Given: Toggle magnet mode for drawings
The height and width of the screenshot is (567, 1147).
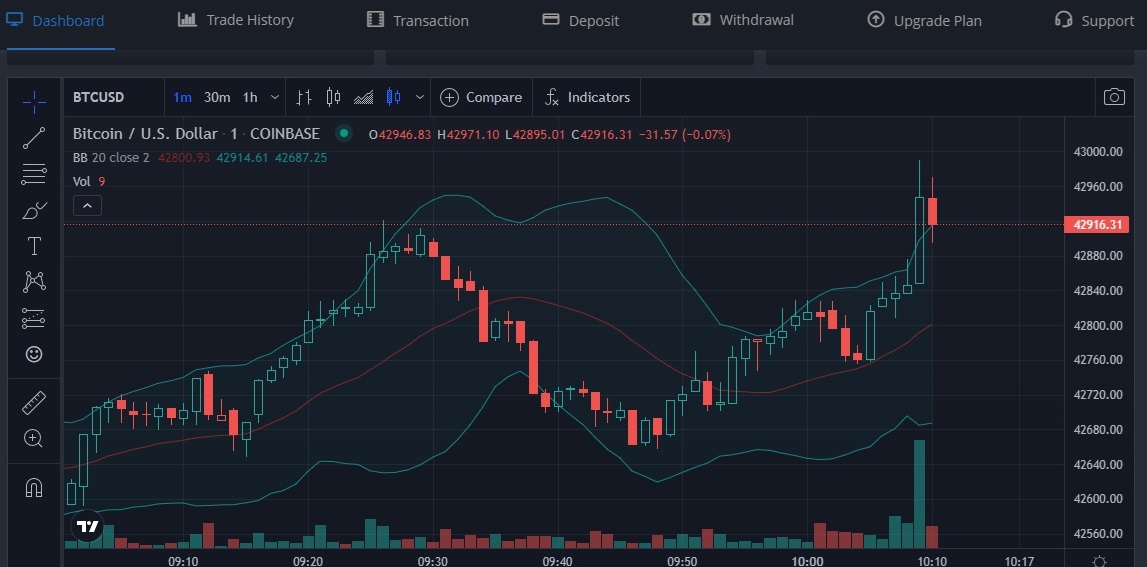Looking at the screenshot, I should pos(34,488).
